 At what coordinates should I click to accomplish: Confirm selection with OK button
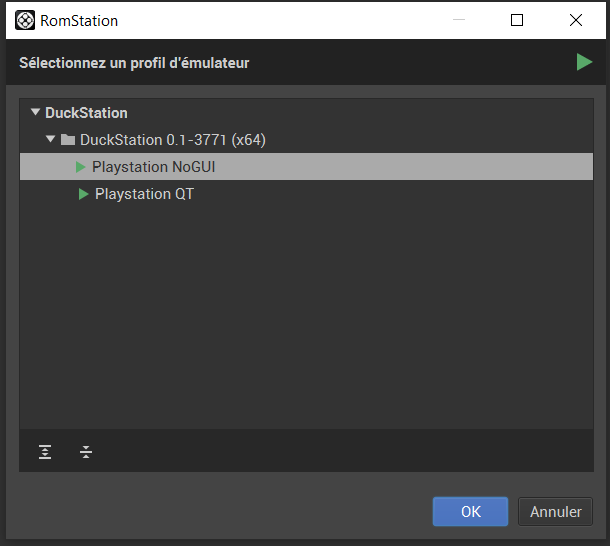(x=470, y=511)
